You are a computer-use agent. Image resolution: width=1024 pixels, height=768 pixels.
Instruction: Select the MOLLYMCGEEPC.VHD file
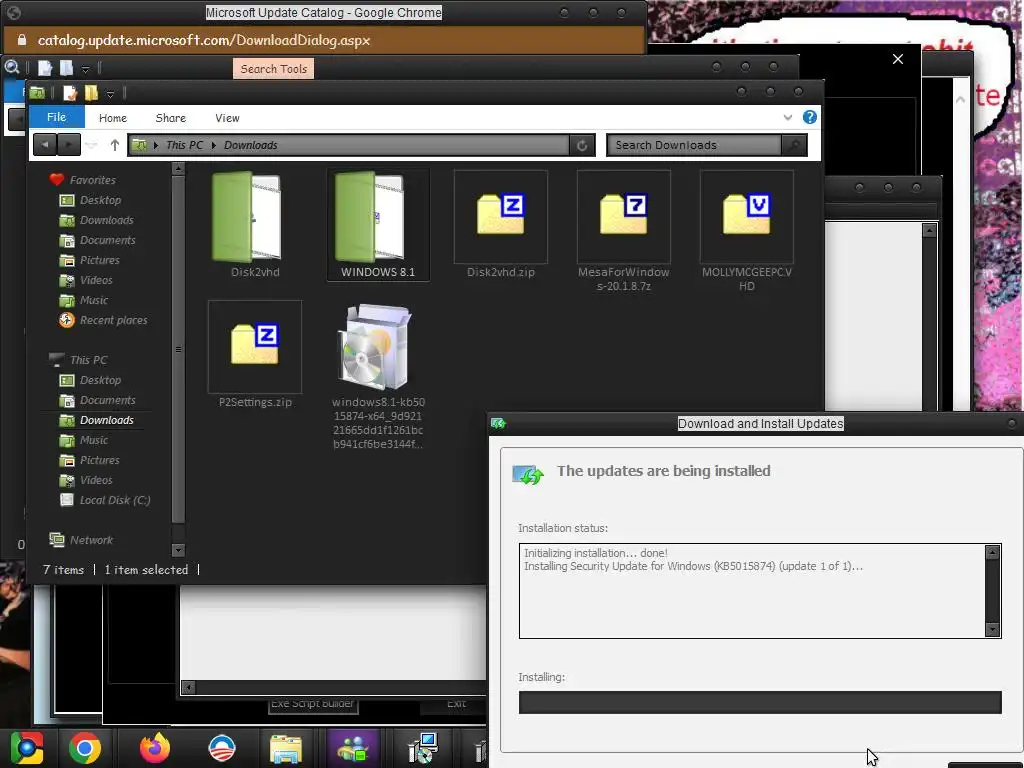coord(746,231)
